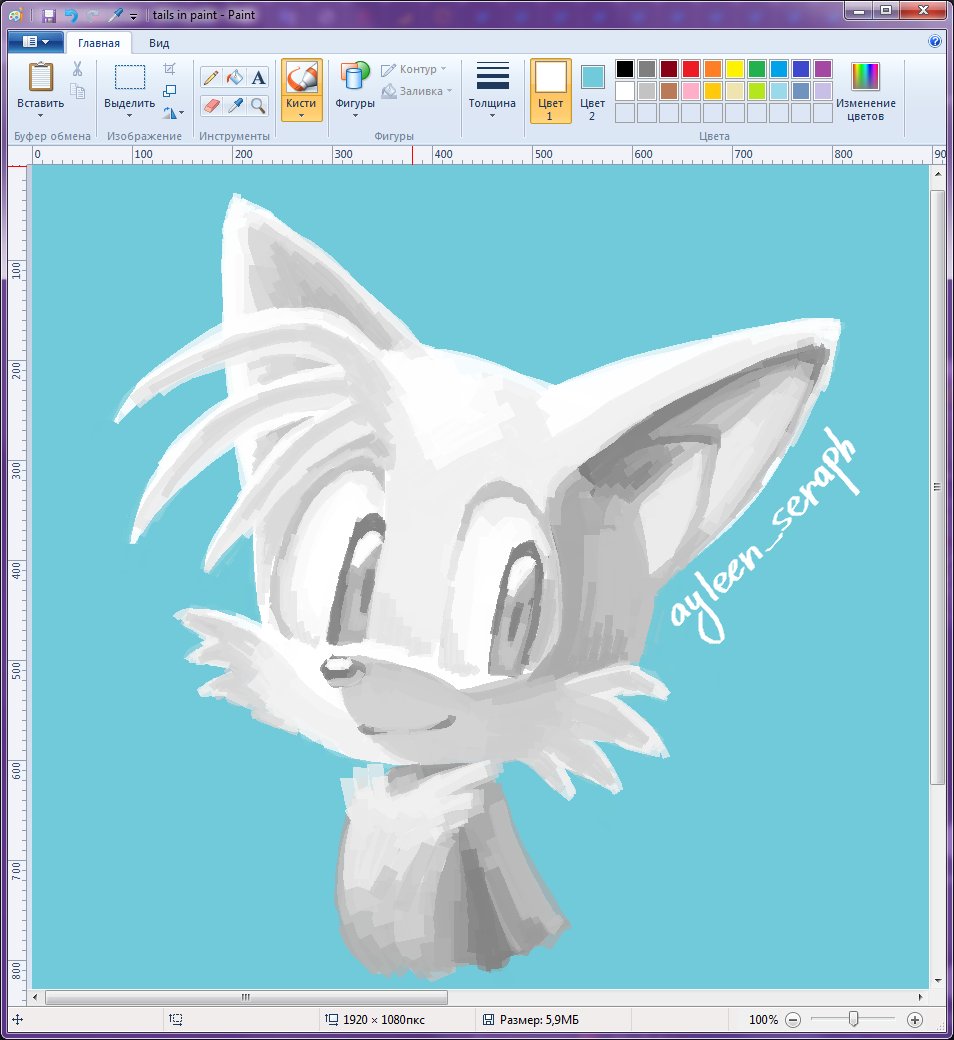
Task: Activate Color 2 (Цвет 2) selector
Action: tap(592, 91)
